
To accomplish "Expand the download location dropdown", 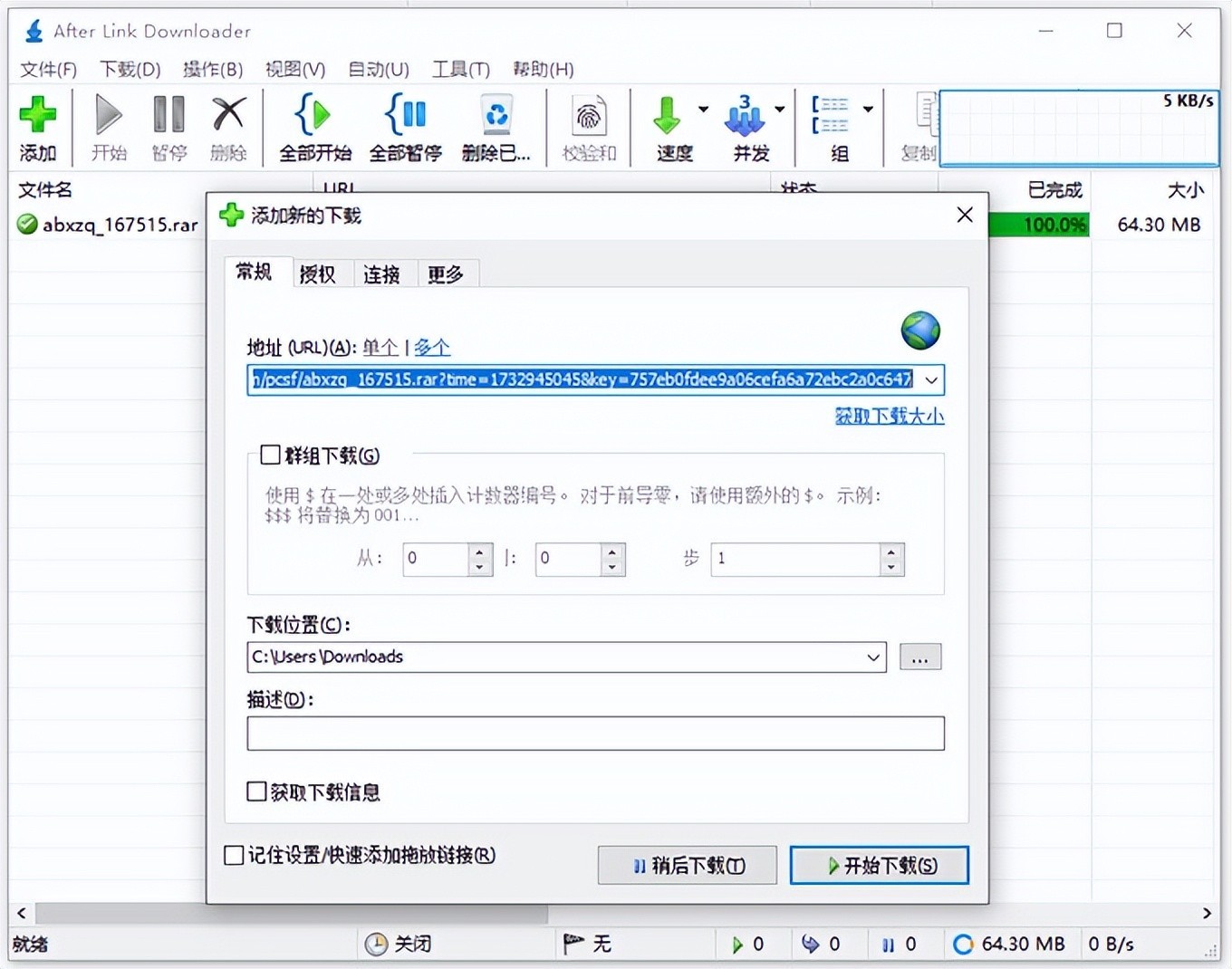I will click(873, 657).
